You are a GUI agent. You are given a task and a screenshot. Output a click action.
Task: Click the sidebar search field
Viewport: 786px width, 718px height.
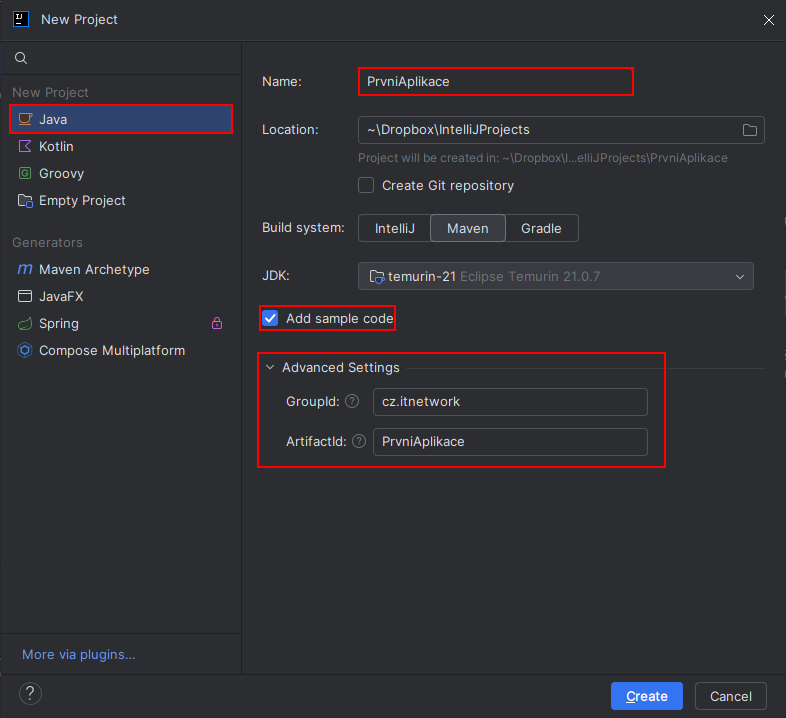click(x=121, y=58)
